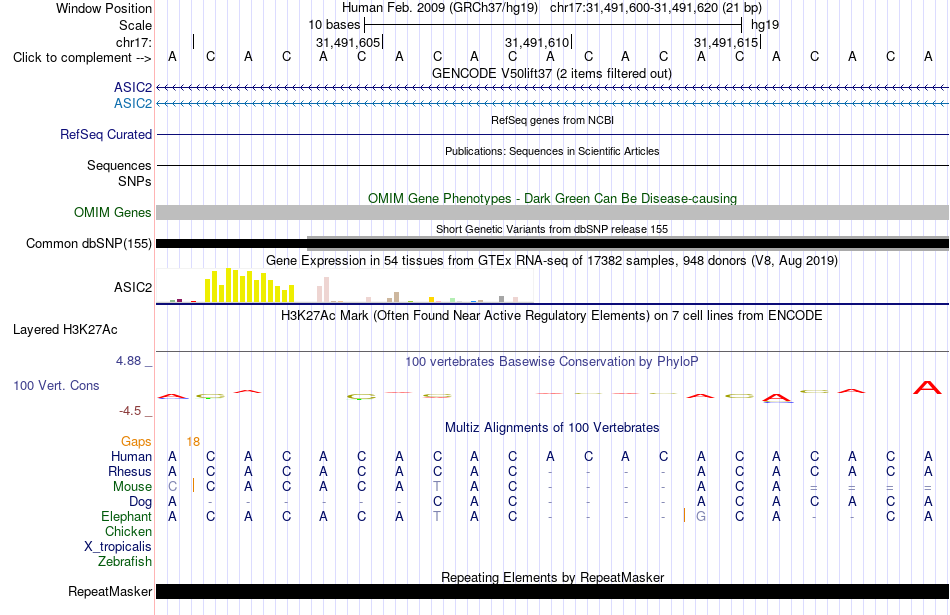
Task: Open the GTEx Gene Expression track title
Action: (552, 261)
